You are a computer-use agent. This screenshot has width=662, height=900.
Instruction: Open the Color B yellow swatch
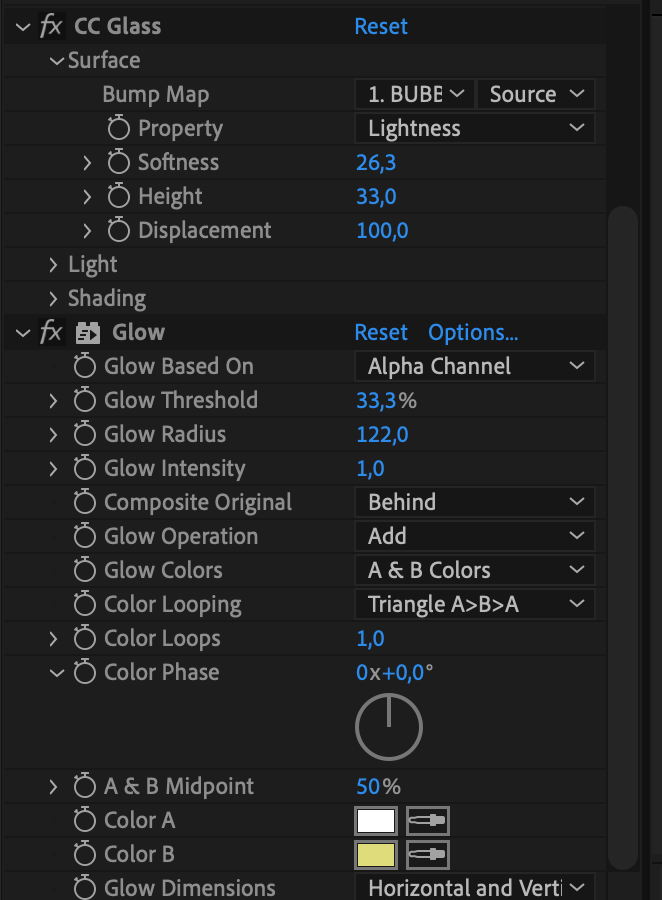tap(376, 856)
